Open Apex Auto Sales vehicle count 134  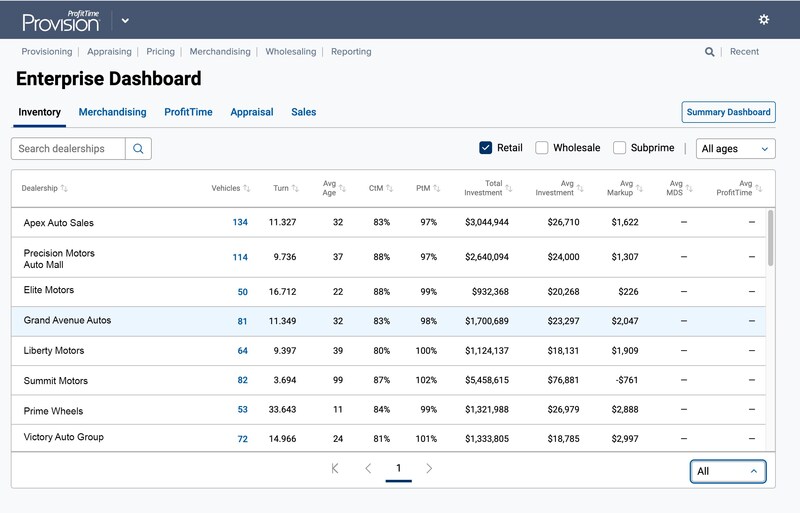pyautogui.click(x=240, y=222)
